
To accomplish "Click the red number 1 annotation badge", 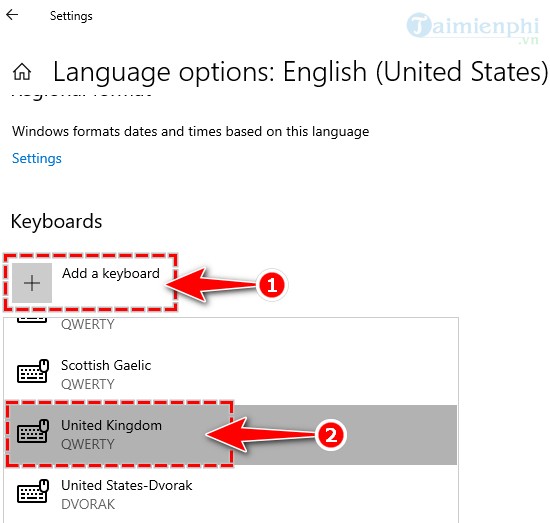I will [272, 285].
